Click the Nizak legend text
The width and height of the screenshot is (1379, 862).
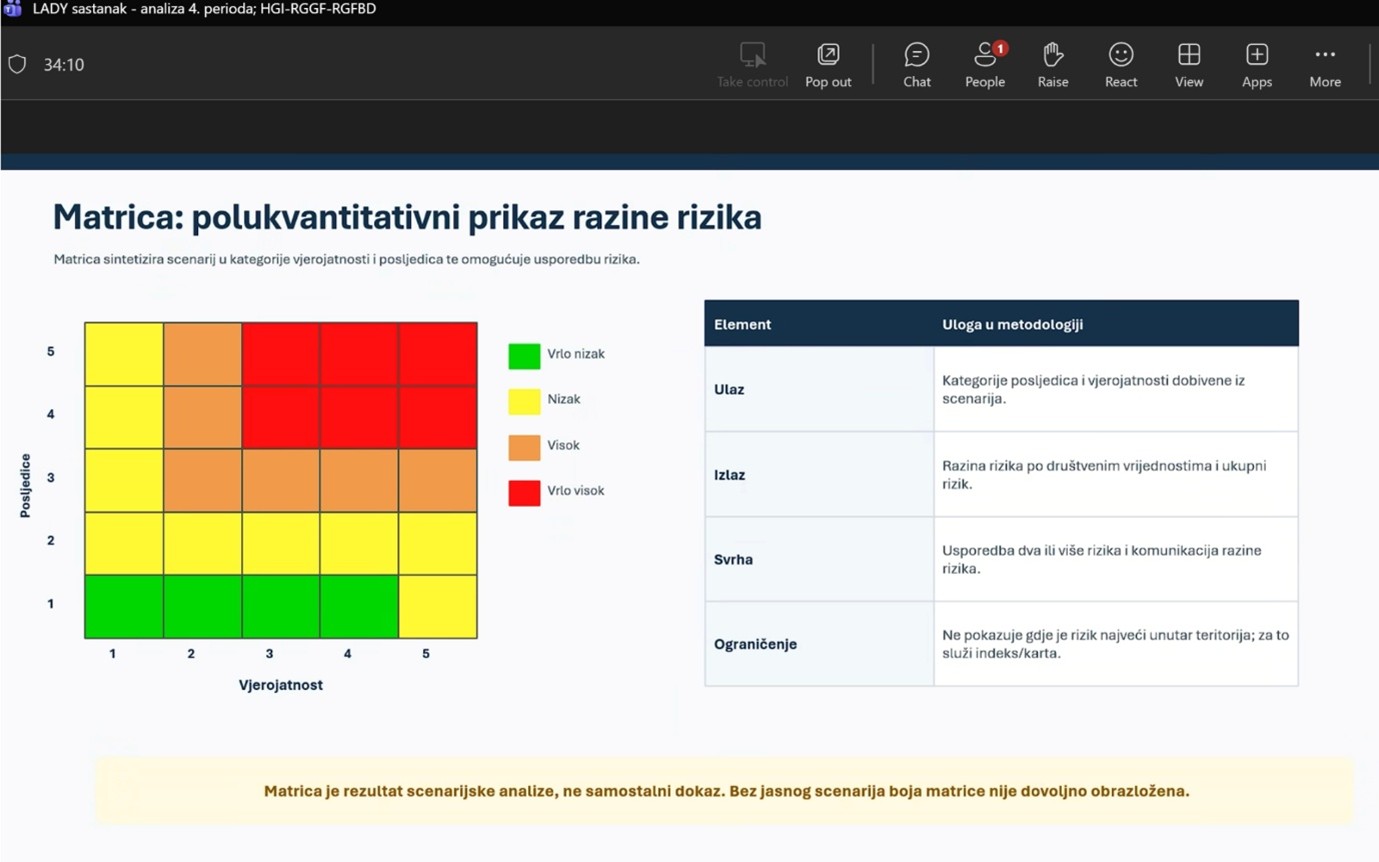click(x=564, y=400)
